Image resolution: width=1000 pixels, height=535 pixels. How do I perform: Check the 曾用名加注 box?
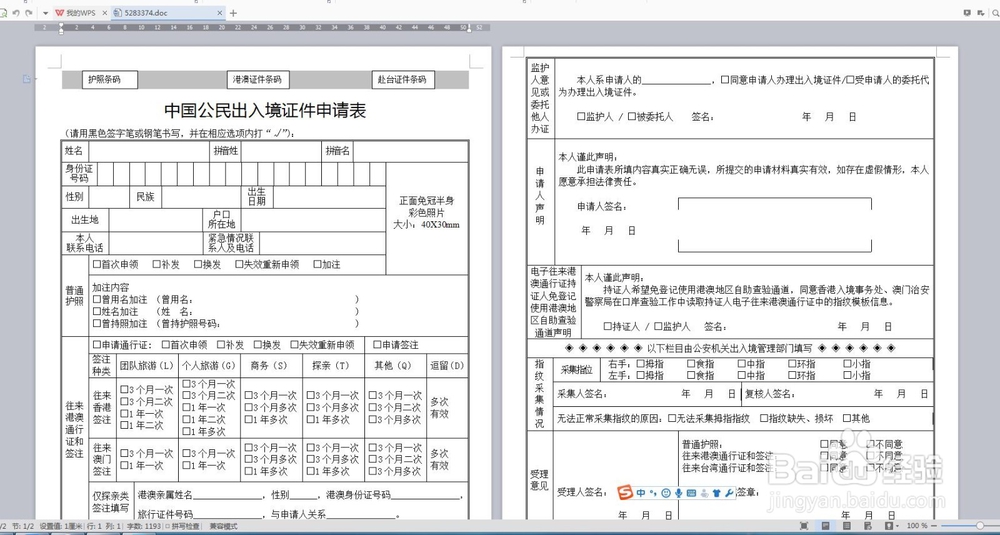coord(96,299)
